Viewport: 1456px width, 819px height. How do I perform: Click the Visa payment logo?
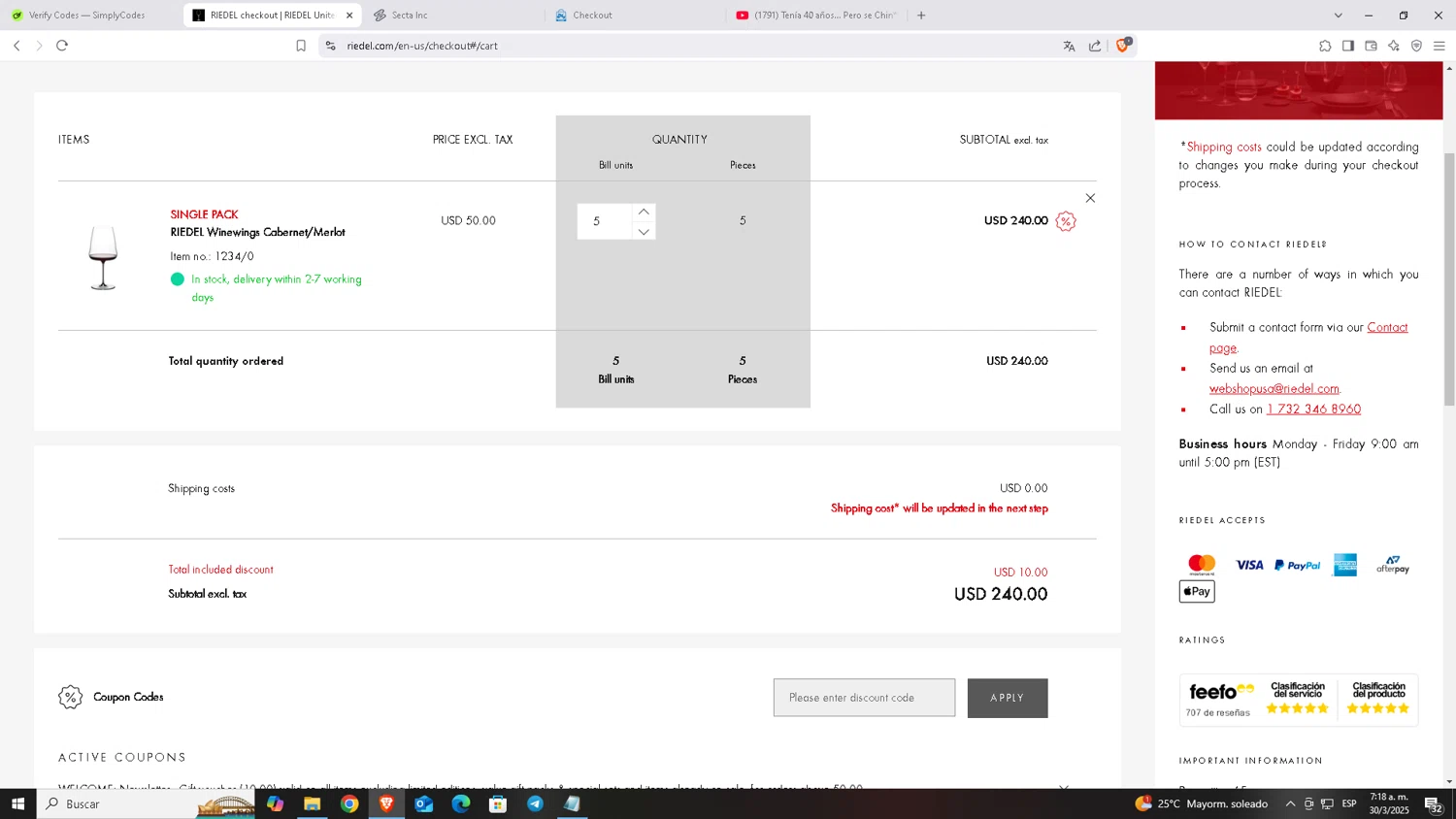(x=1249, y=565)
